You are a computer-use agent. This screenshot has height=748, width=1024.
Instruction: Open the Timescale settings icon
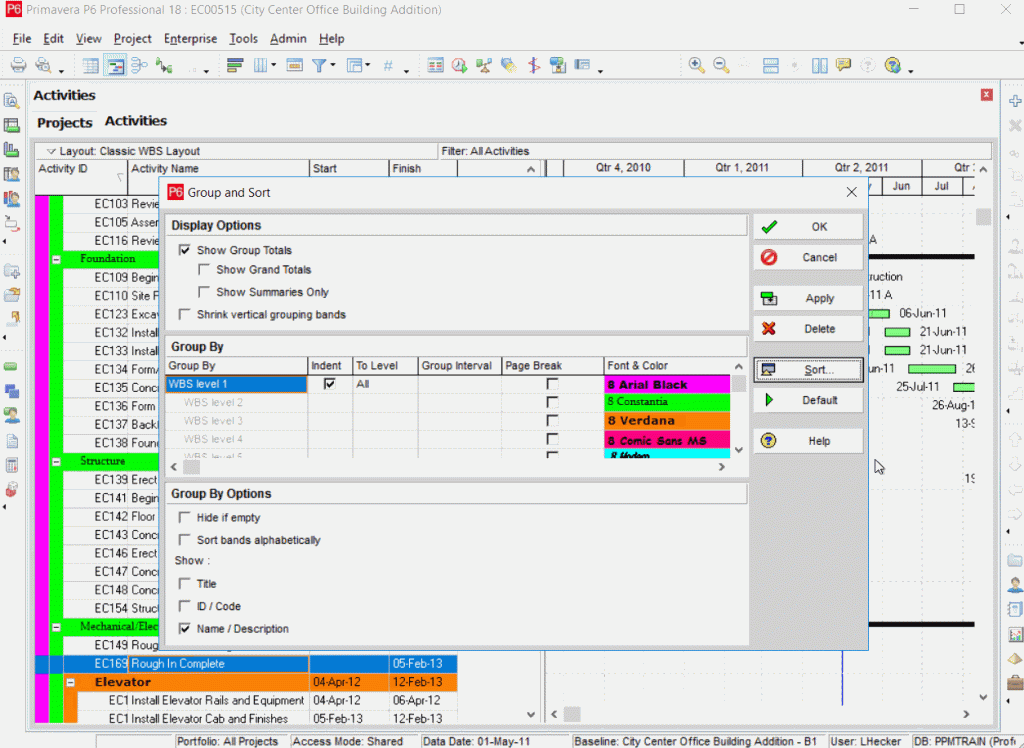pyautogui.click(x=295, y=65)
